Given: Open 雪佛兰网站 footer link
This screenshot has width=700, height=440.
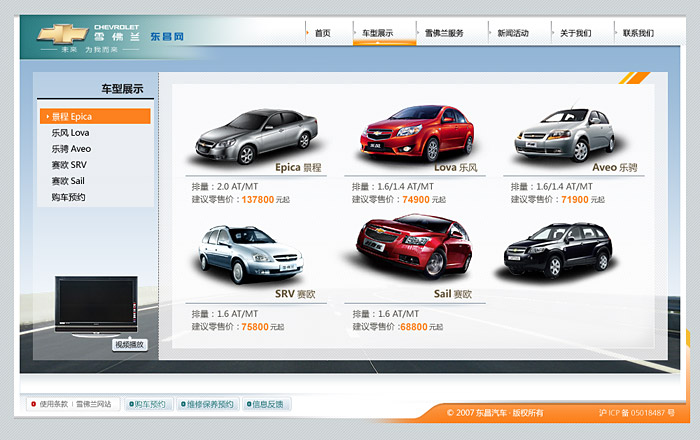Looking at the screenshot, I should (93, 404).
